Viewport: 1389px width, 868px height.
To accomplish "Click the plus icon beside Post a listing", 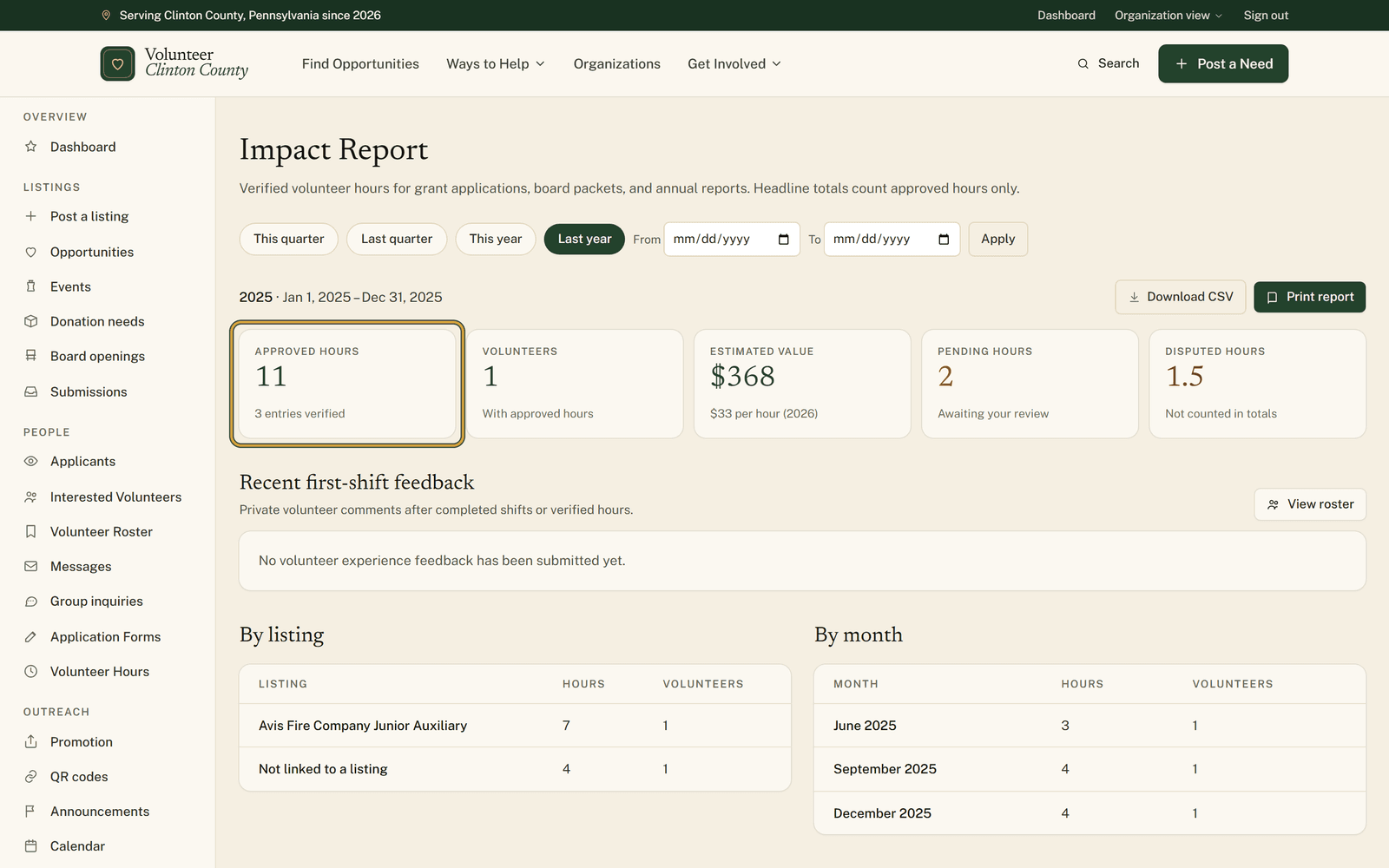I will [x=31, y=216].
